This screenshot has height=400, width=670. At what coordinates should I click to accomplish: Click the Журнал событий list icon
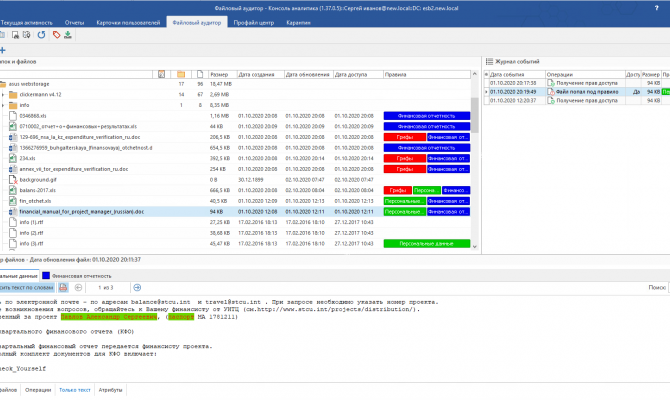pos(488,62)
